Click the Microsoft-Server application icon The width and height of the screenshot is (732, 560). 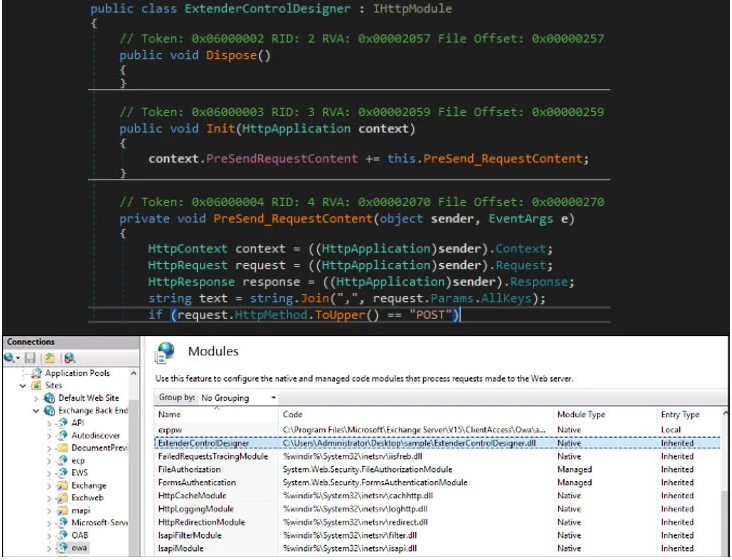tap(62, 523)
